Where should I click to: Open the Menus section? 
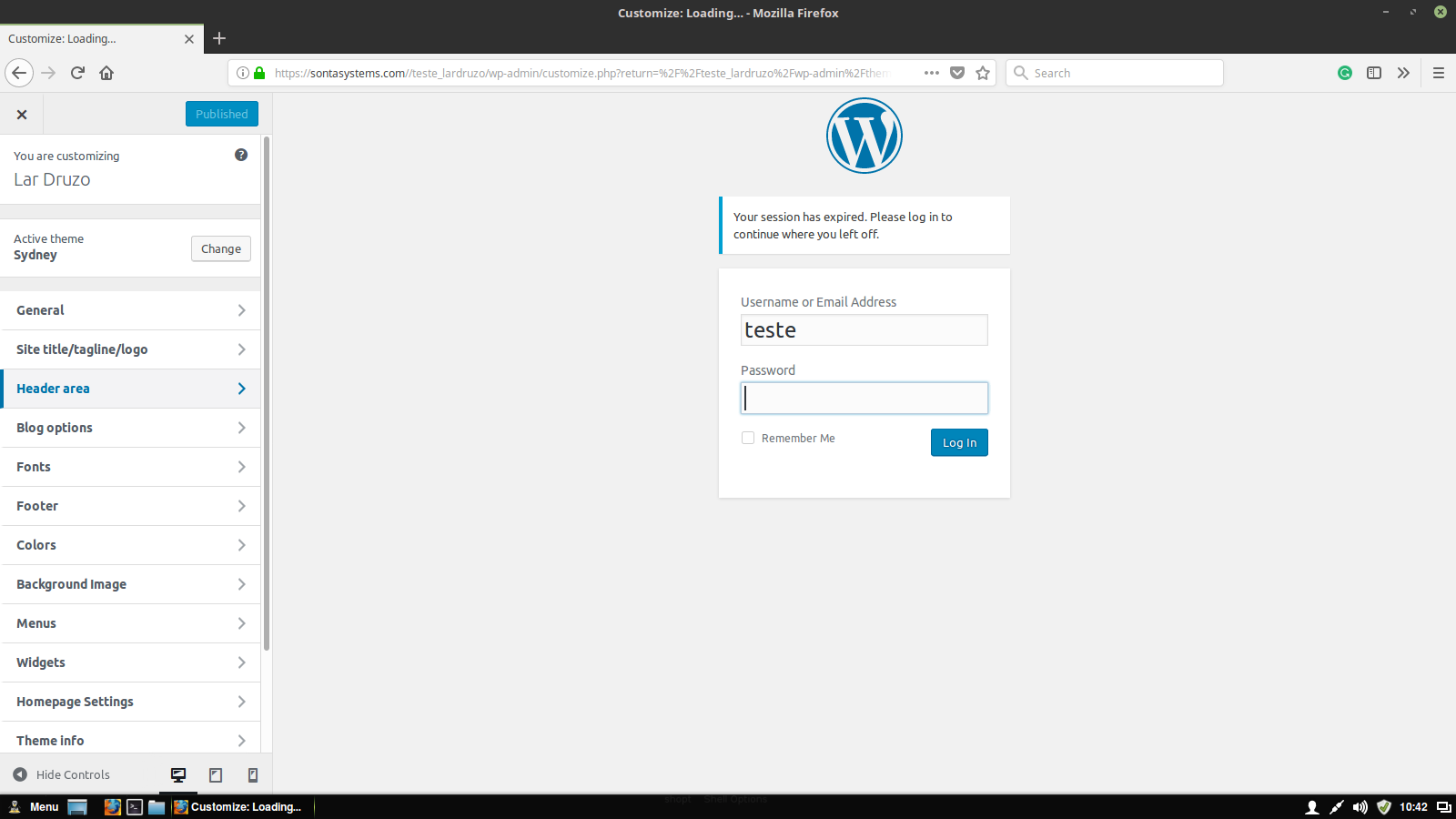(130, 623)
